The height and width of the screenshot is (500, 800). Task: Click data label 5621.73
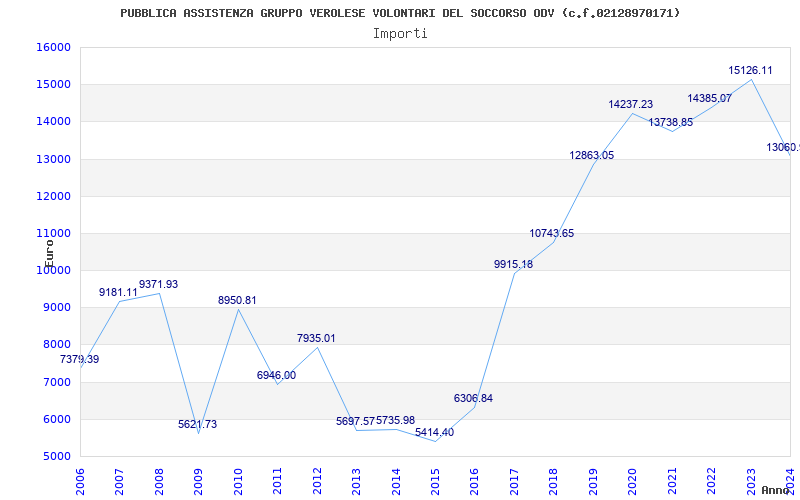tap(197, 424)
